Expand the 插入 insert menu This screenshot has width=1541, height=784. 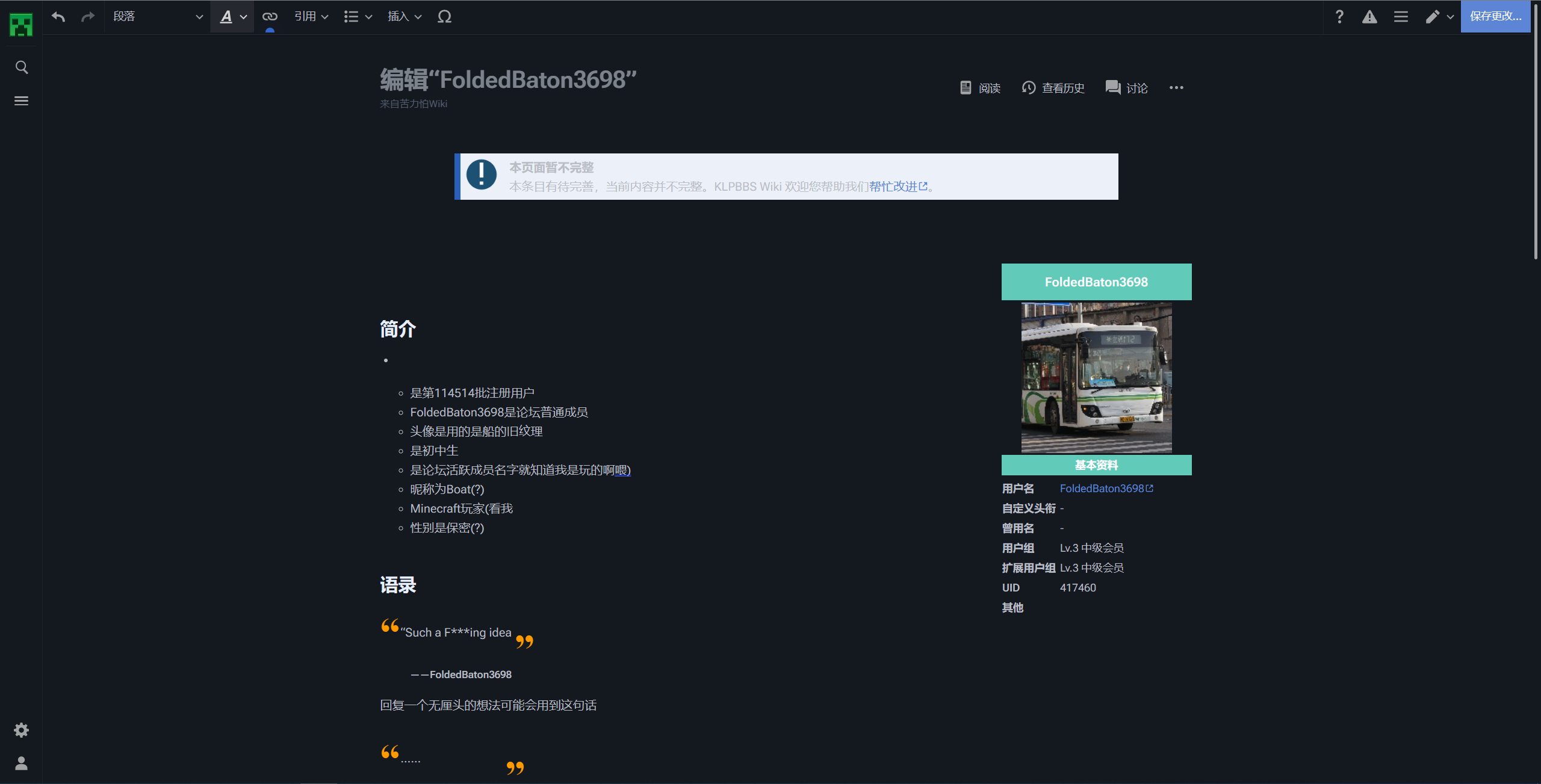405,17
